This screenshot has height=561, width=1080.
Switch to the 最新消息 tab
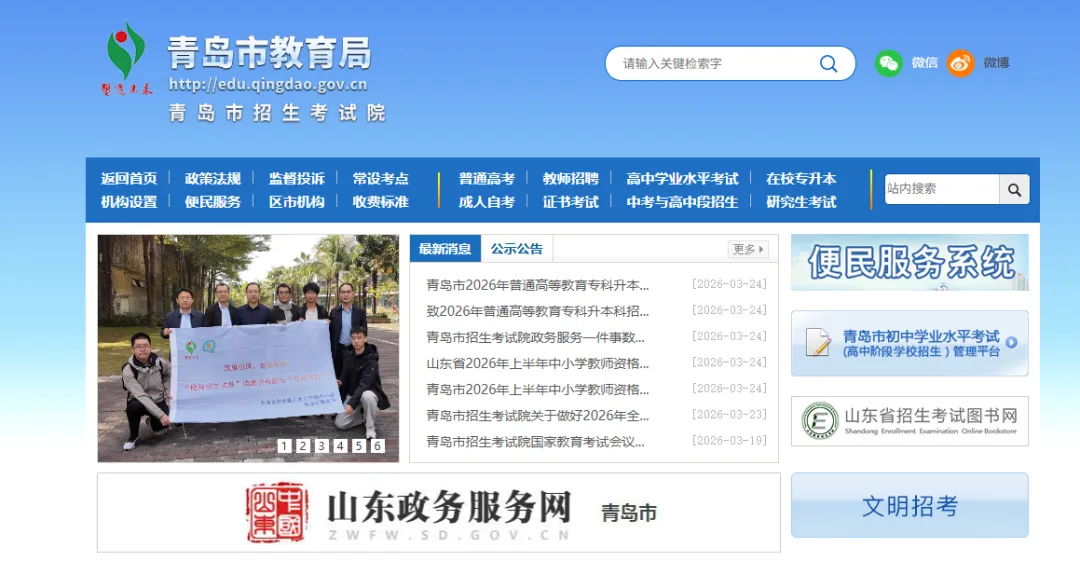pos(445,249)
